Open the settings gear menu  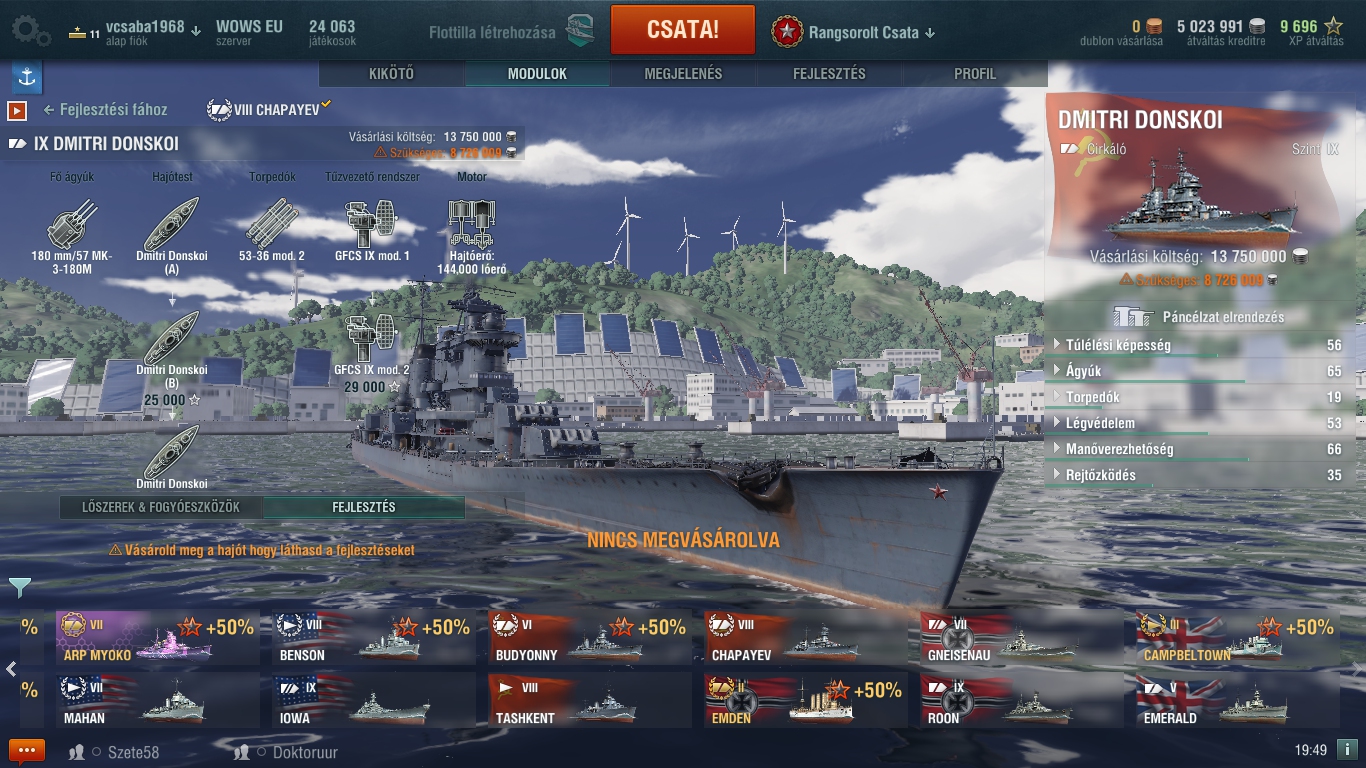click(30, 30)
